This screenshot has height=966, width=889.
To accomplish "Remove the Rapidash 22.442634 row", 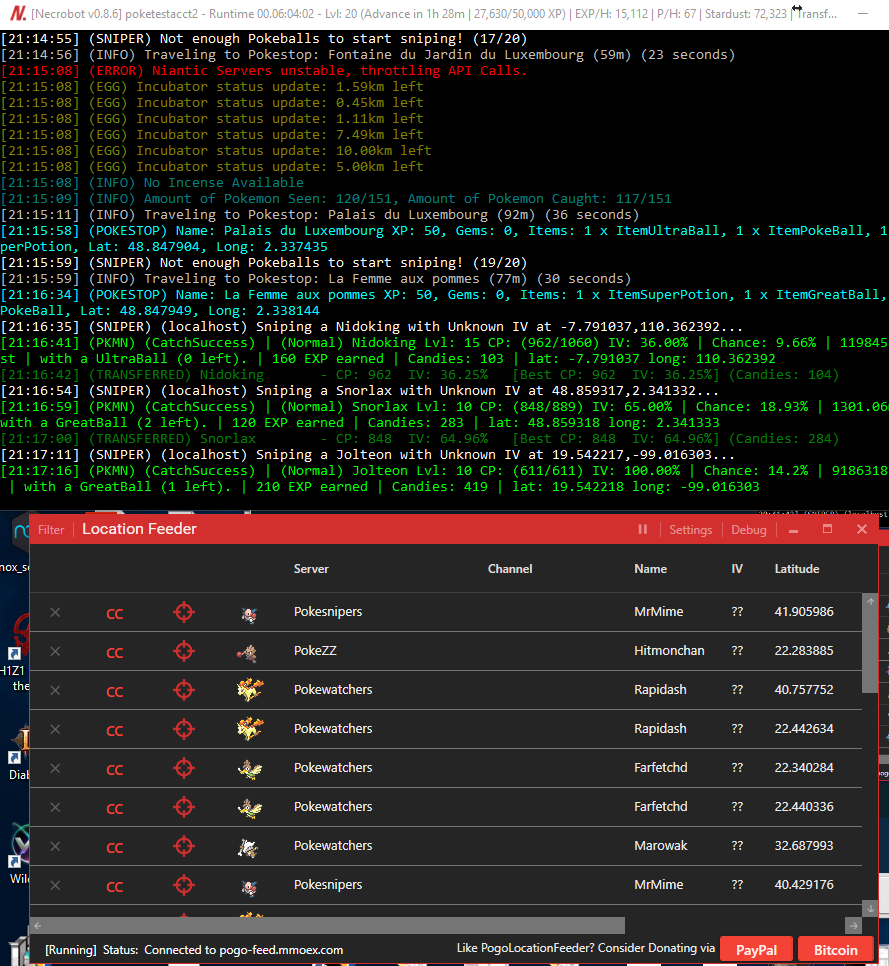I will (55, 729).
